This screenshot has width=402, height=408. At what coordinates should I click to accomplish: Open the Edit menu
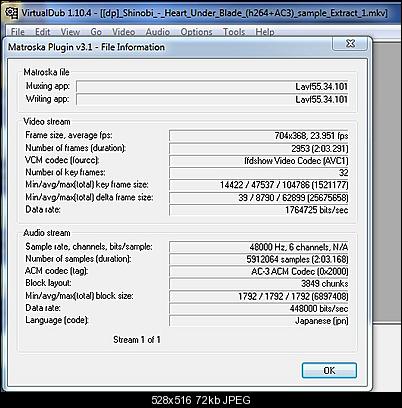[43, 32]
